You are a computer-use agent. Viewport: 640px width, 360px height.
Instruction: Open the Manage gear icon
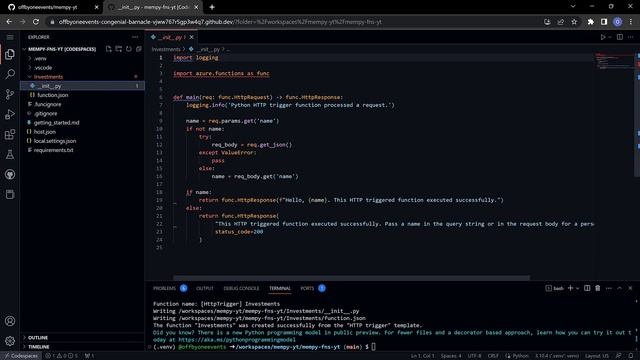pyautogui.click(x=10, y=341)
